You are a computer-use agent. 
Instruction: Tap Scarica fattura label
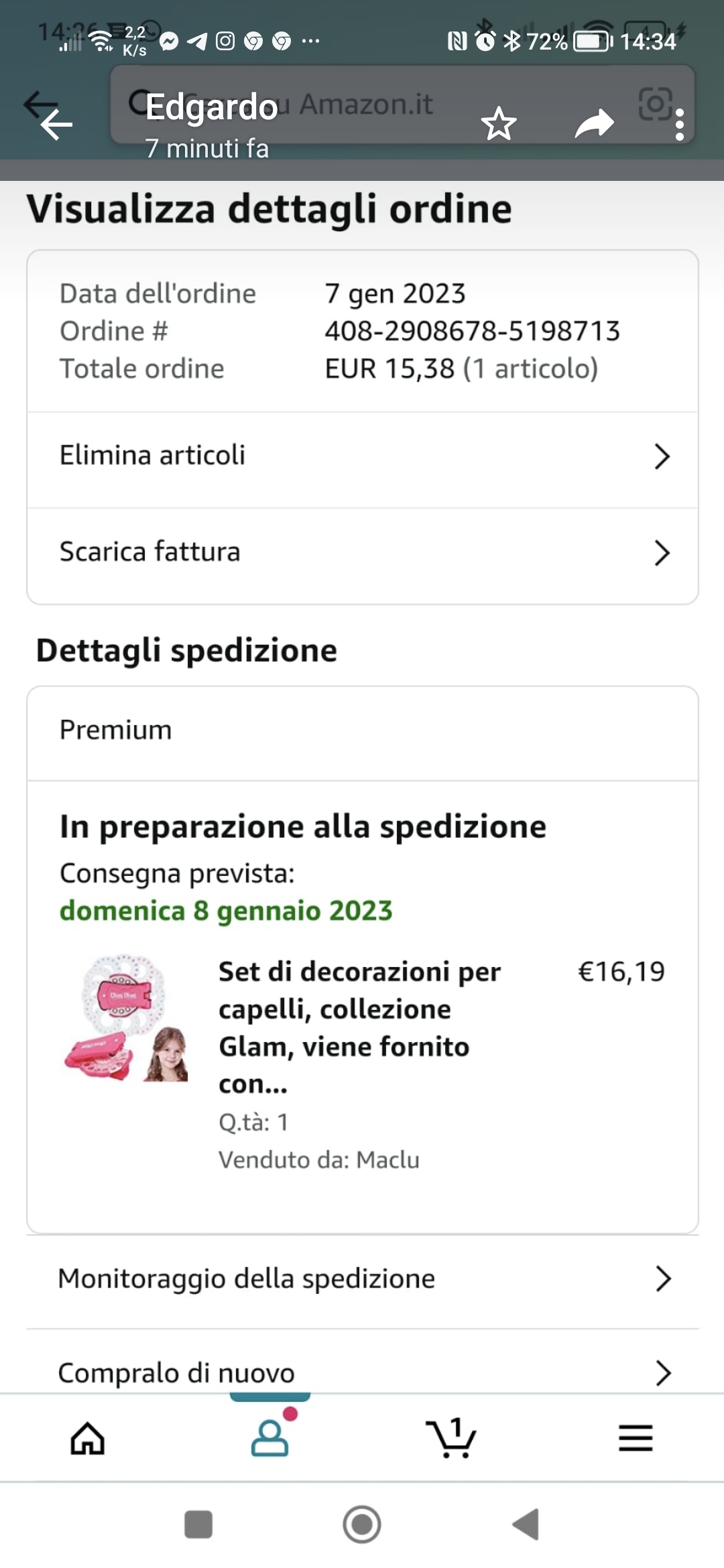[149, 552]
